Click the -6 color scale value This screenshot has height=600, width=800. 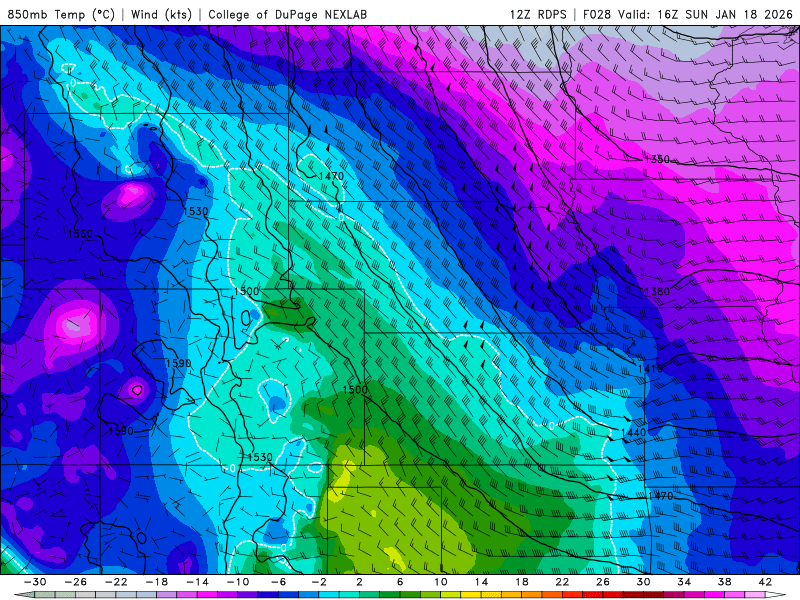[x=279, y=582]
